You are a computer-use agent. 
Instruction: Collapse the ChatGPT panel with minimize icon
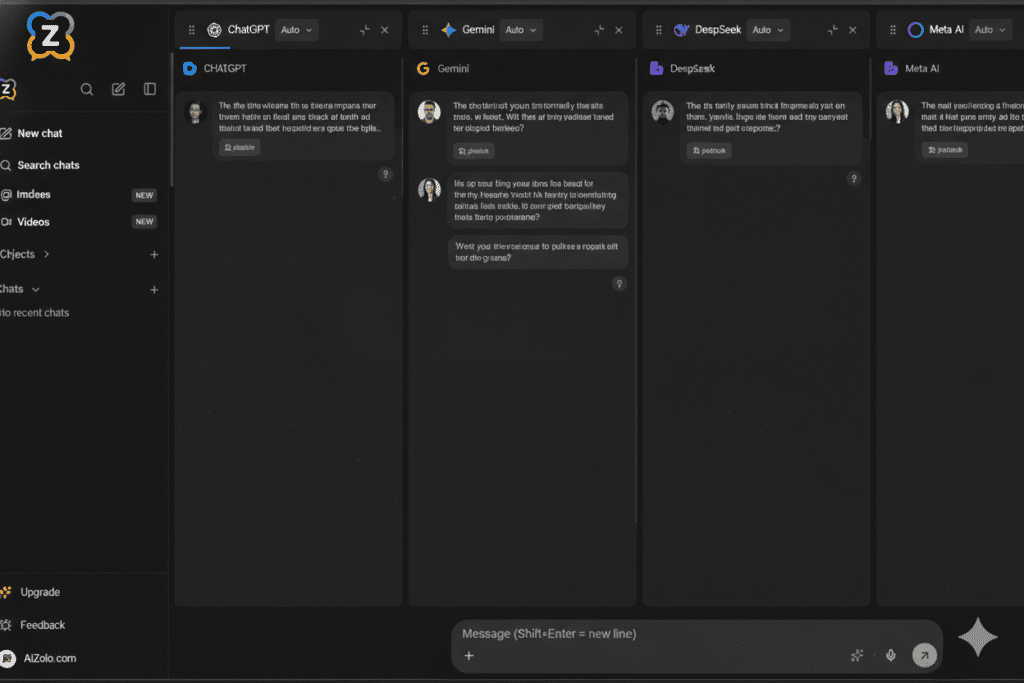click(364, 30)
